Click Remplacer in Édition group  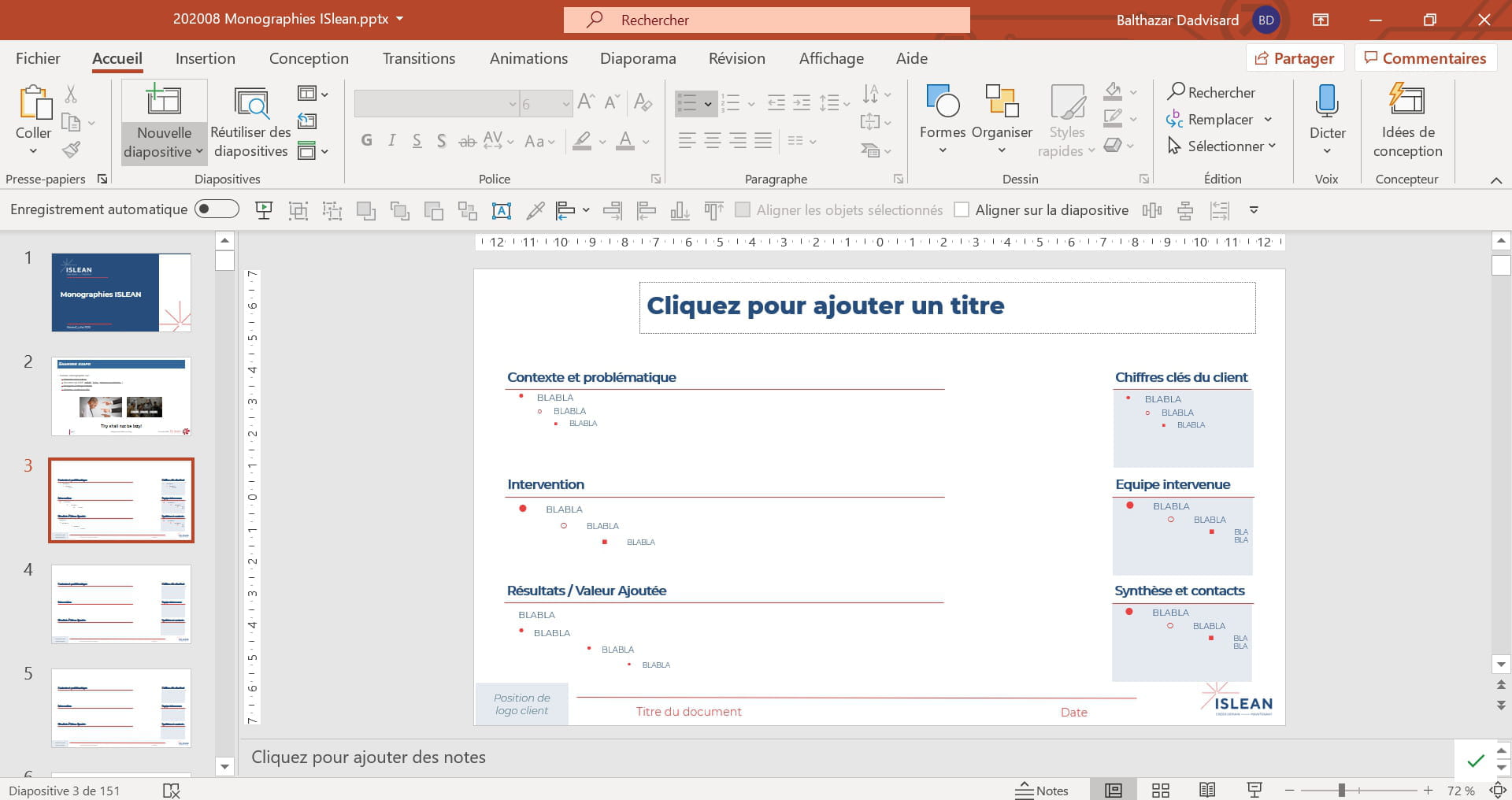1219,119
